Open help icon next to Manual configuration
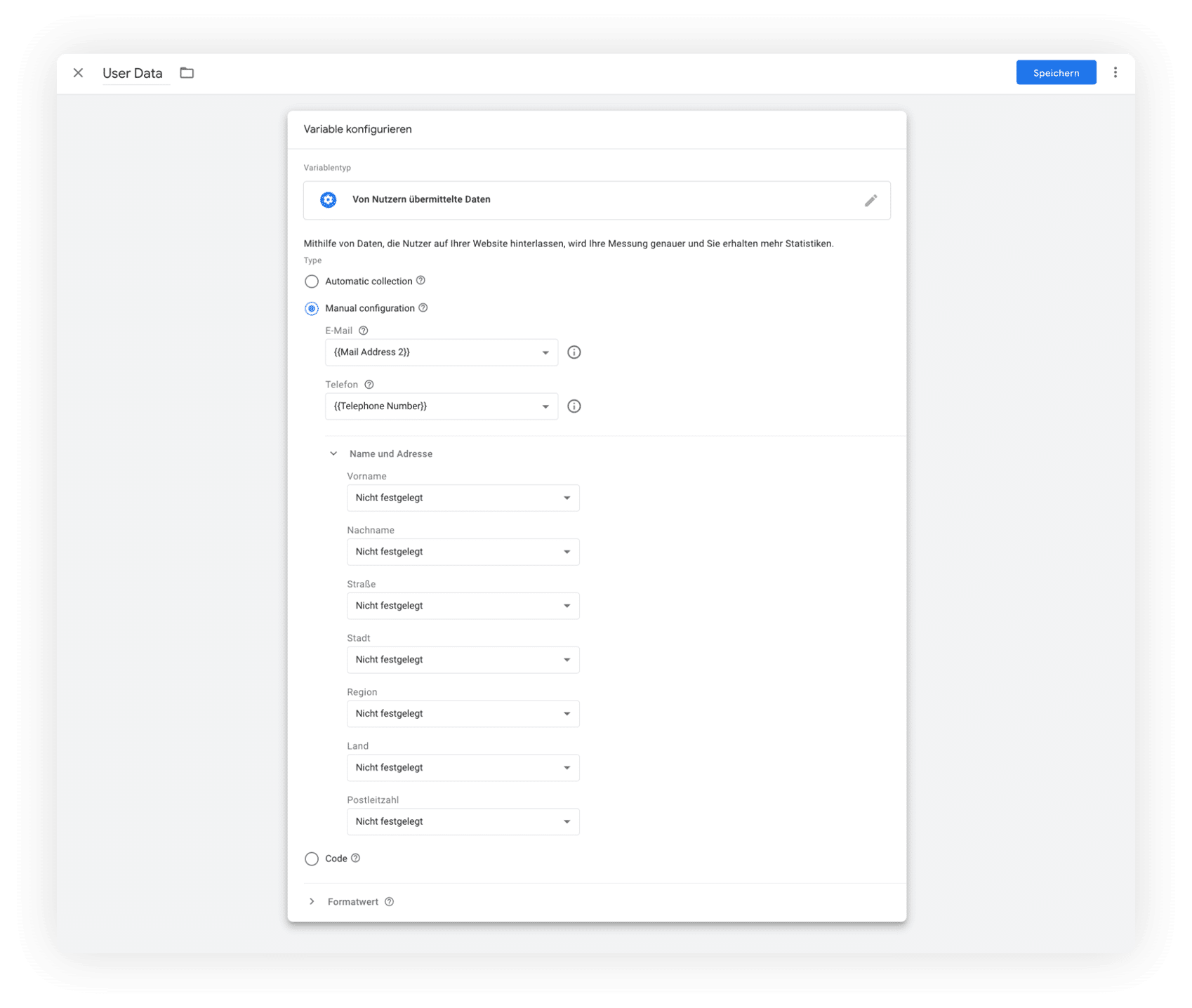1192x1008 pixels. click(x=423, y=308)
